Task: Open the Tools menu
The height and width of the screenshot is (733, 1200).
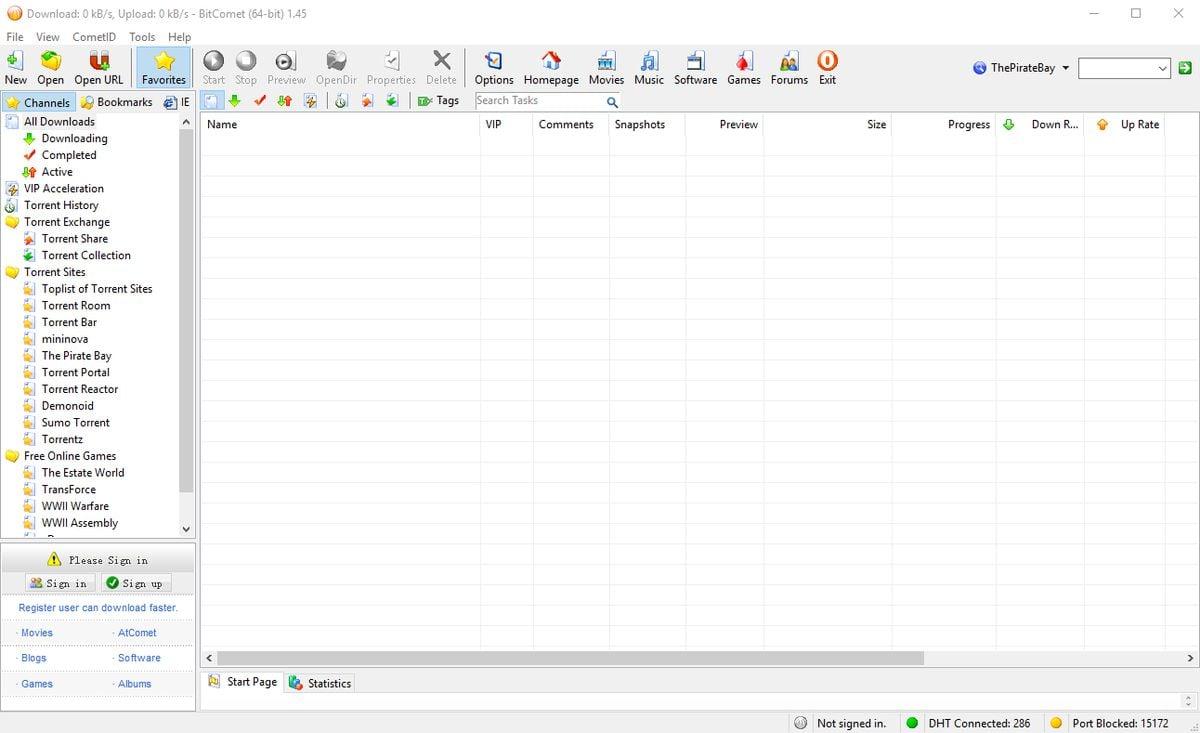Action: point(142,37)
